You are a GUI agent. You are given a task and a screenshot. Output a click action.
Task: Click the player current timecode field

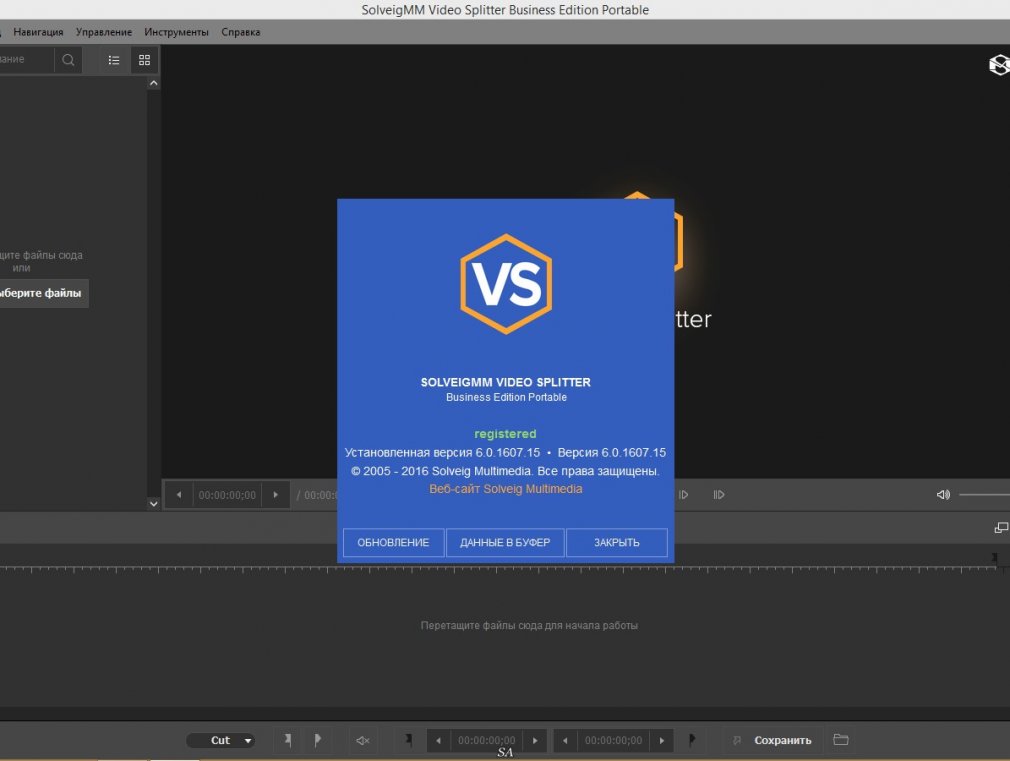point(227,495)
